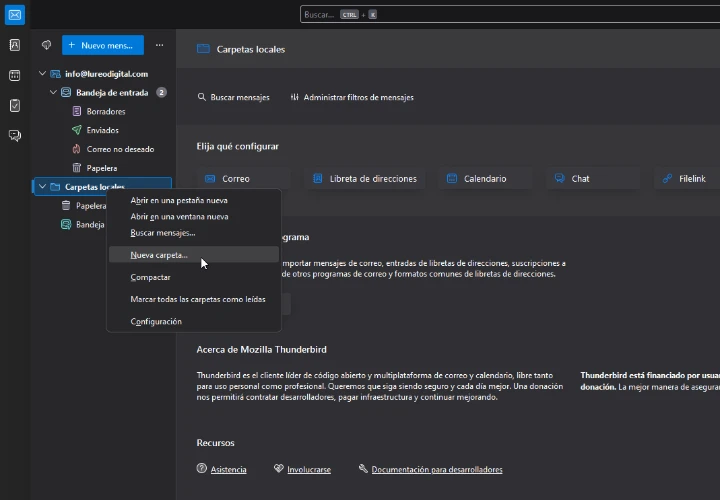Click the info@lureodigital.com account icon
The width and height of the screenshot is (720, 500).
click(x=56, y=74)
